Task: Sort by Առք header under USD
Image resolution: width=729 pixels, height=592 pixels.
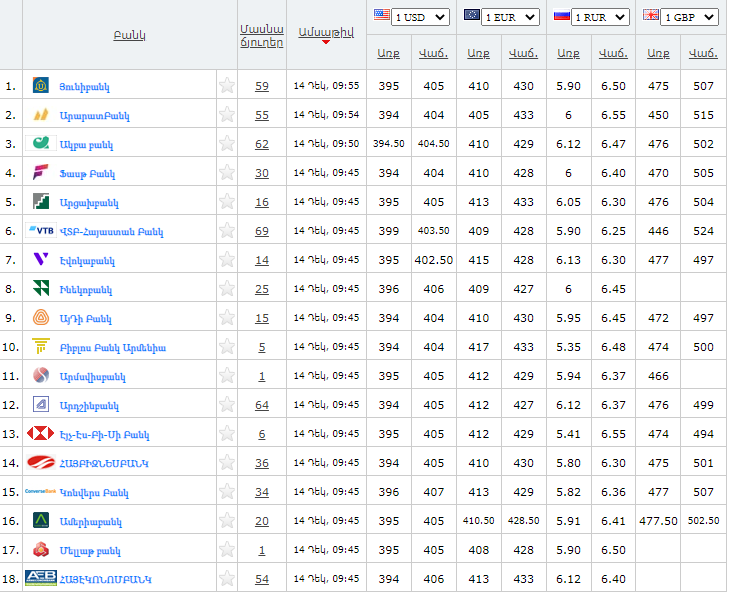Action: 389,52
